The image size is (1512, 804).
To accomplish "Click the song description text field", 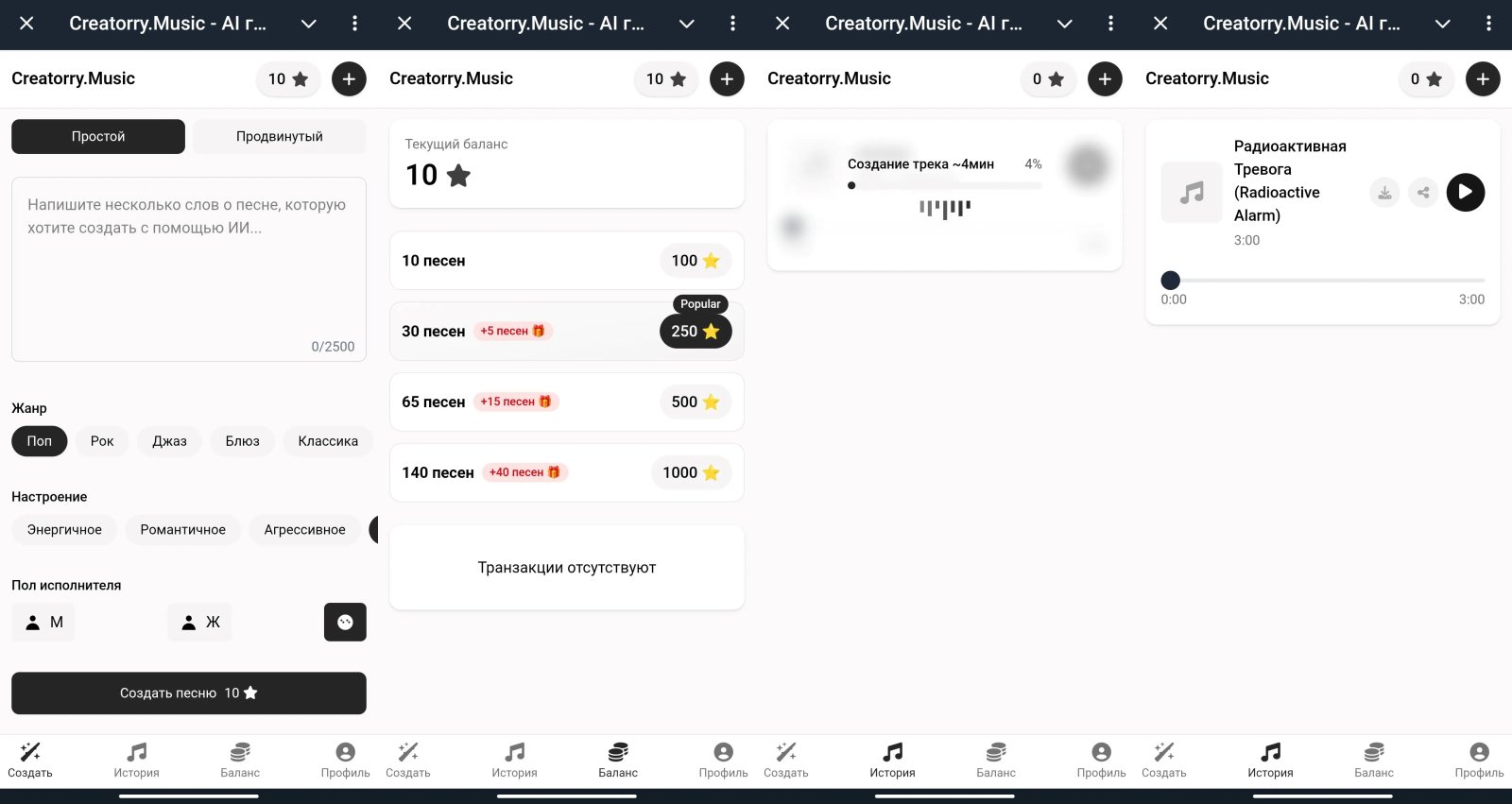I will [x=189, y=269].
